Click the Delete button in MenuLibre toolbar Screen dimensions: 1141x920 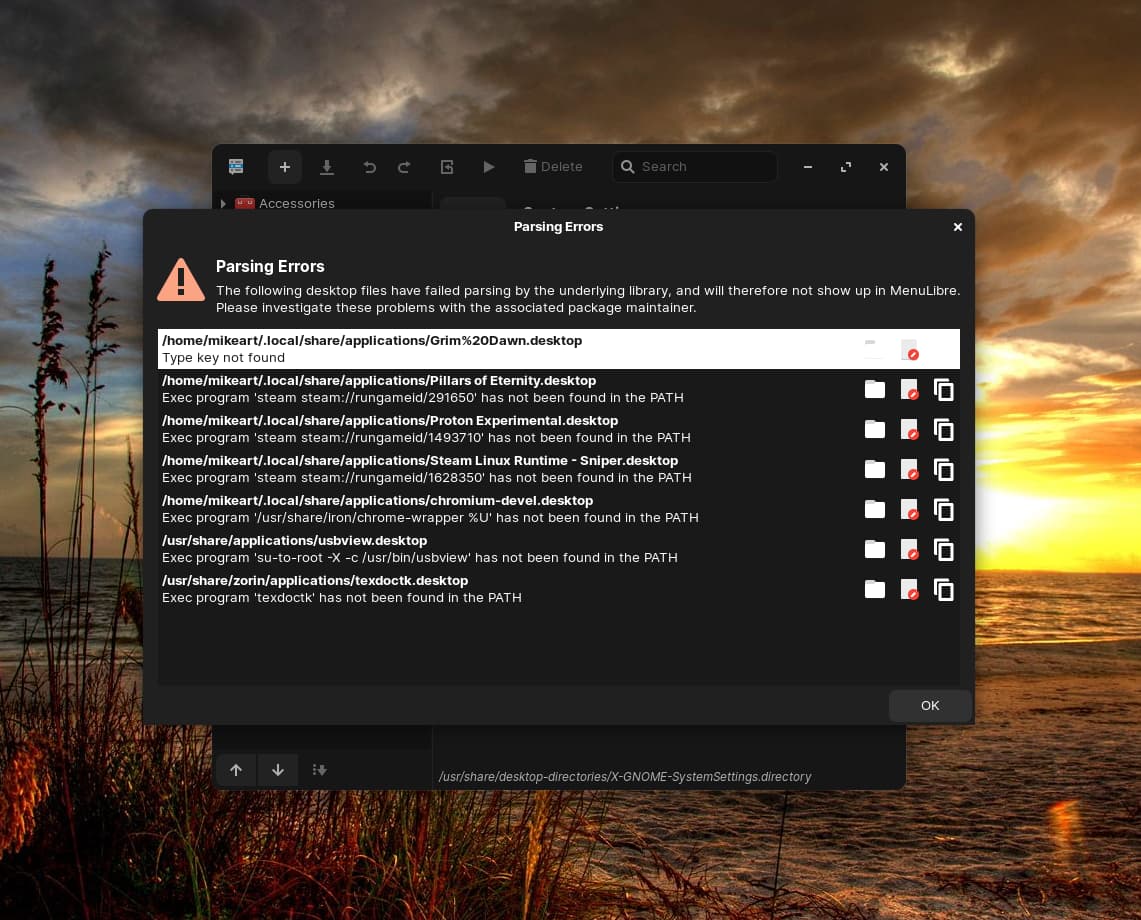pos(553,167)
